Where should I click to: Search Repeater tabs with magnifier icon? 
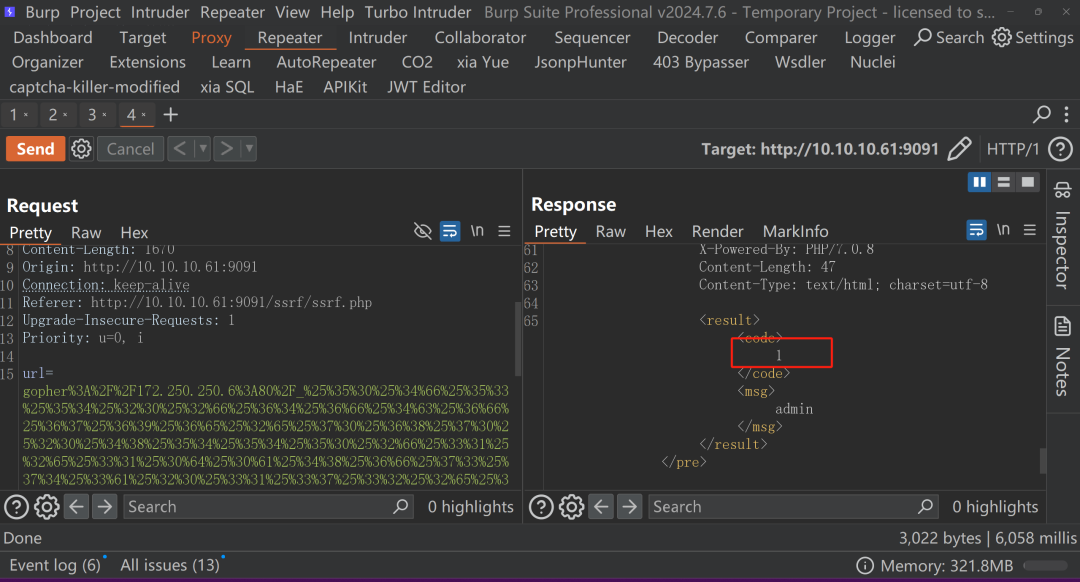pos(1041,114)
